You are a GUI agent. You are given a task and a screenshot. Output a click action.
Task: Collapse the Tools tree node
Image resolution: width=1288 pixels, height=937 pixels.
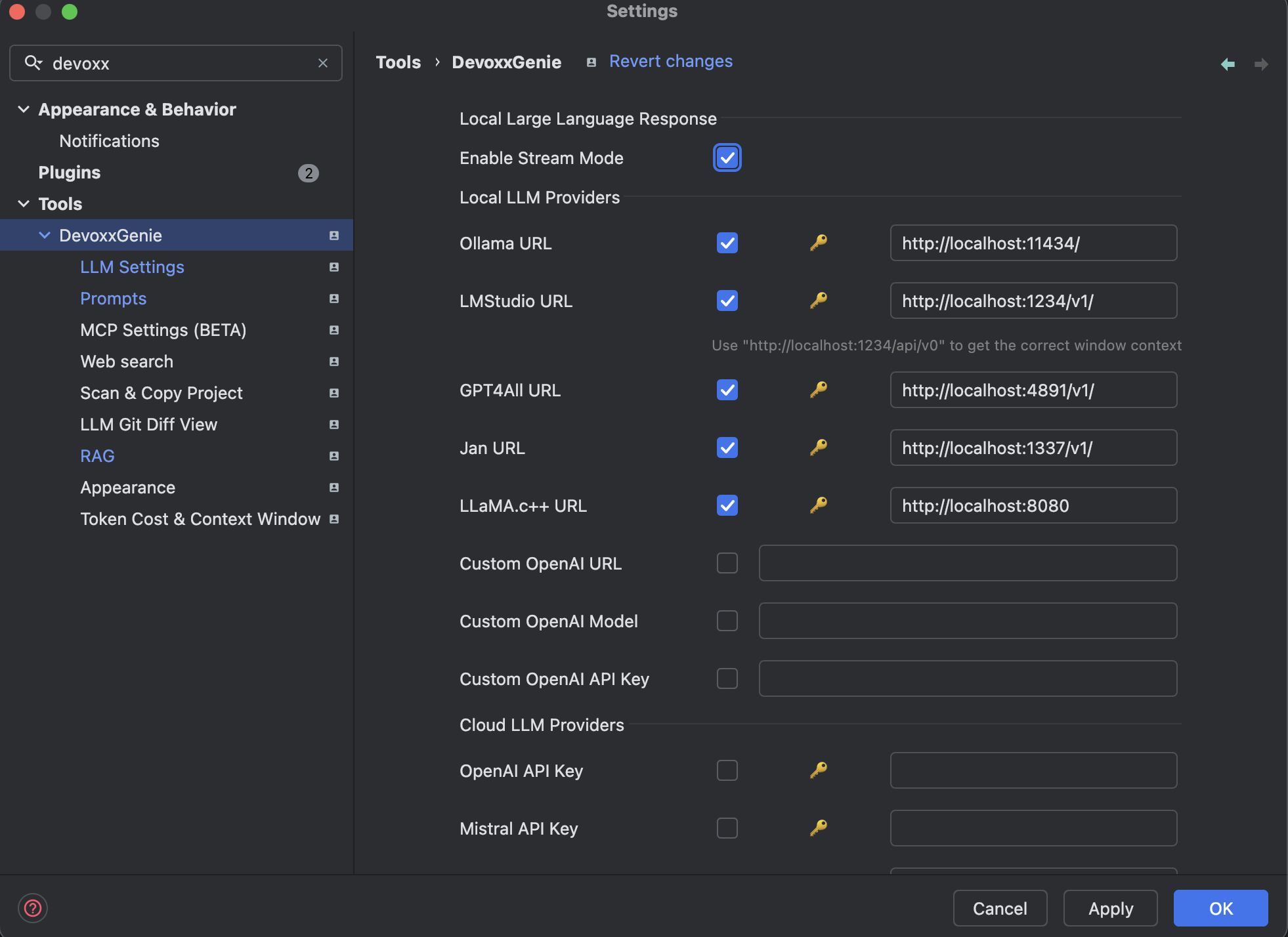pyautogui.click(x=24, y=204)
